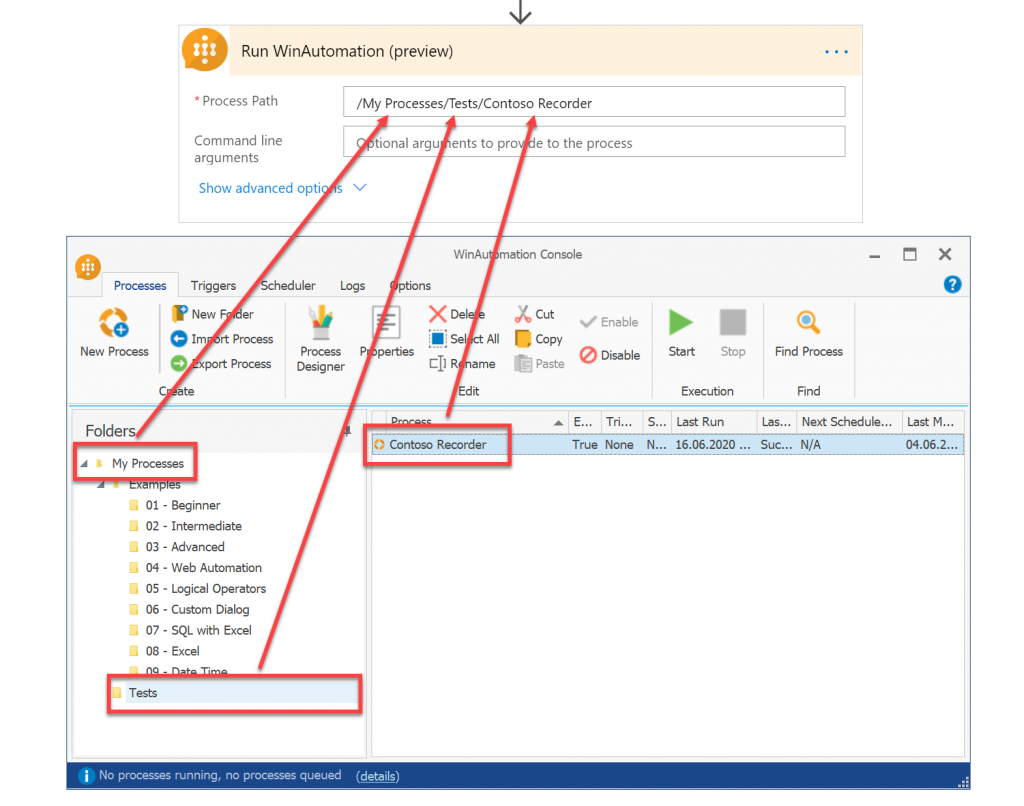
Task: Select the My Processes folder
Action: (x=148, y=463)
